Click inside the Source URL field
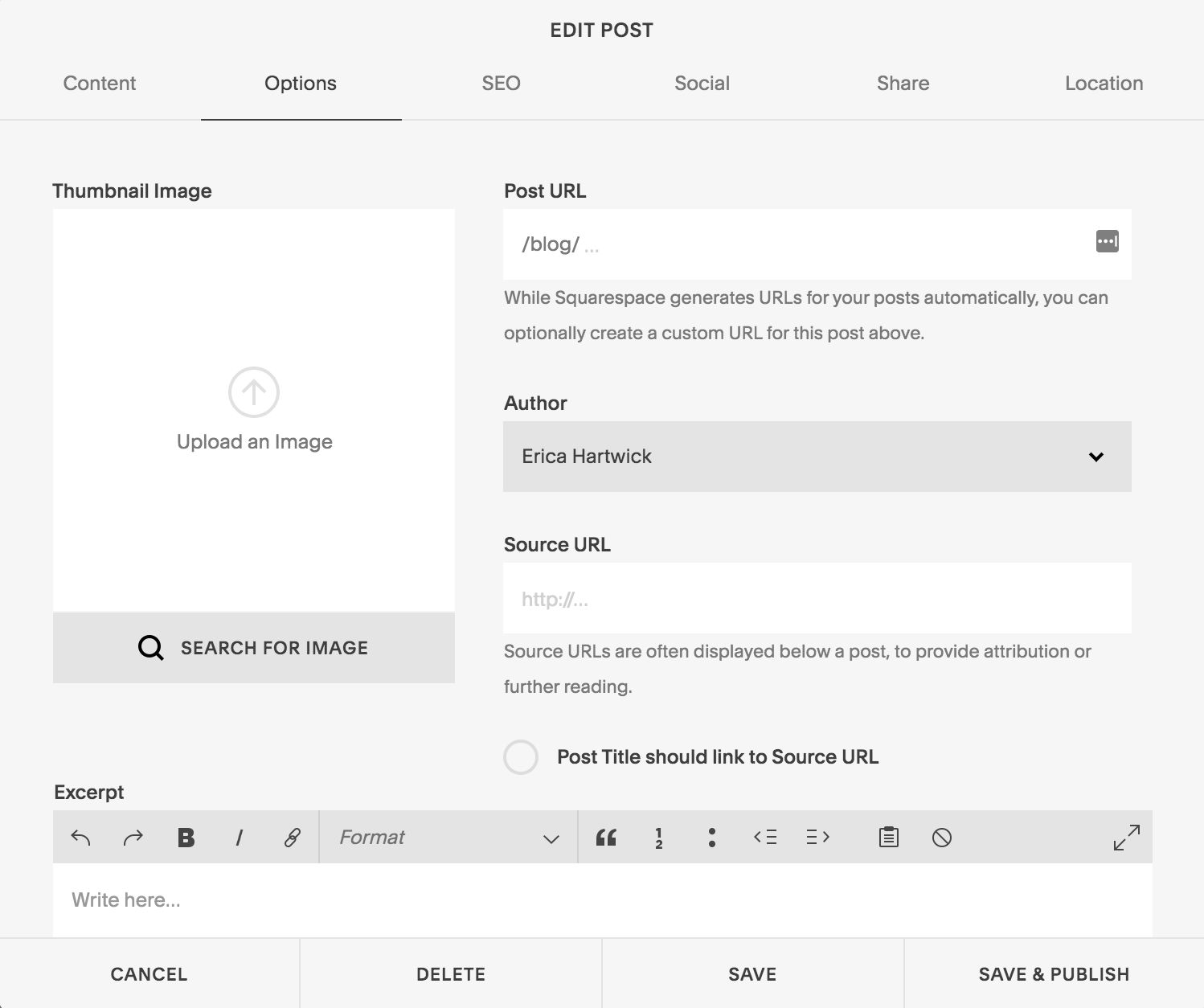The image size is (1204, 1008). point(817,598)
